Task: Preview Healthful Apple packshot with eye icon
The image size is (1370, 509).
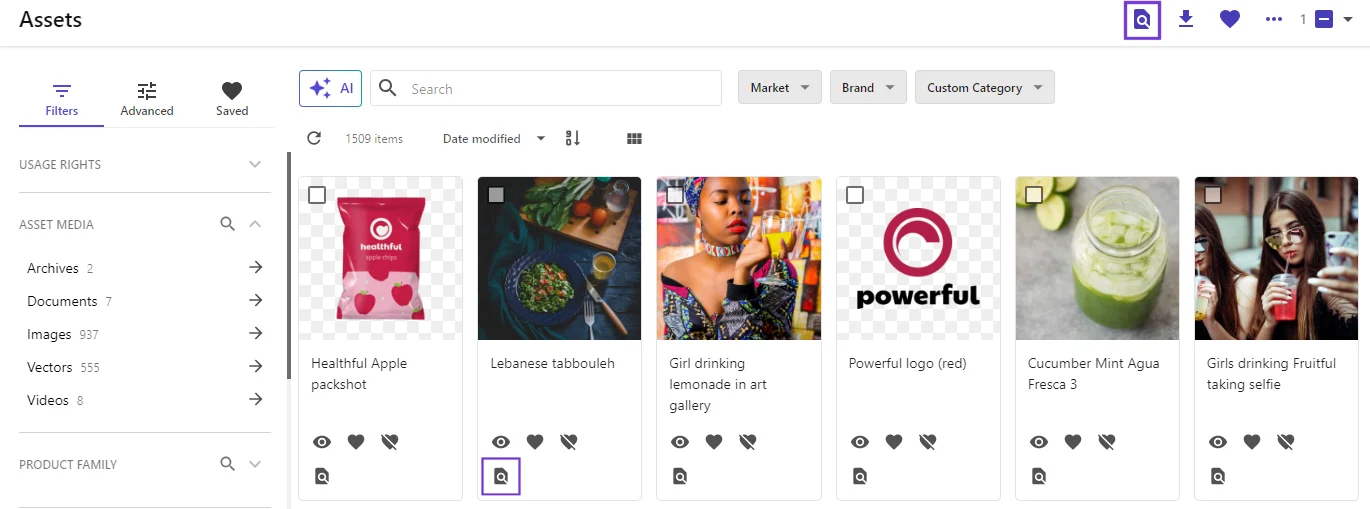Action: (322, 441)
